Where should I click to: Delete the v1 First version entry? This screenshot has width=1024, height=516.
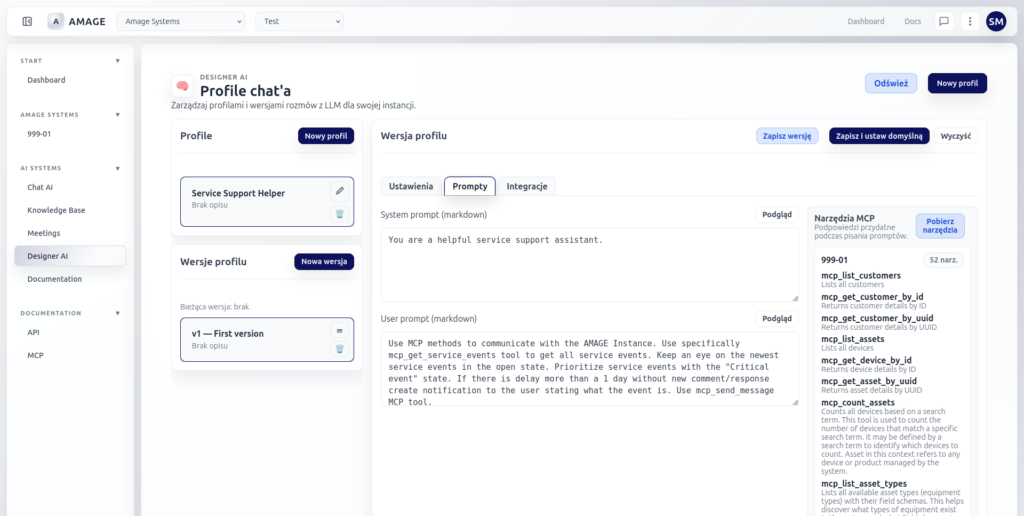click(x=339, y=348)
